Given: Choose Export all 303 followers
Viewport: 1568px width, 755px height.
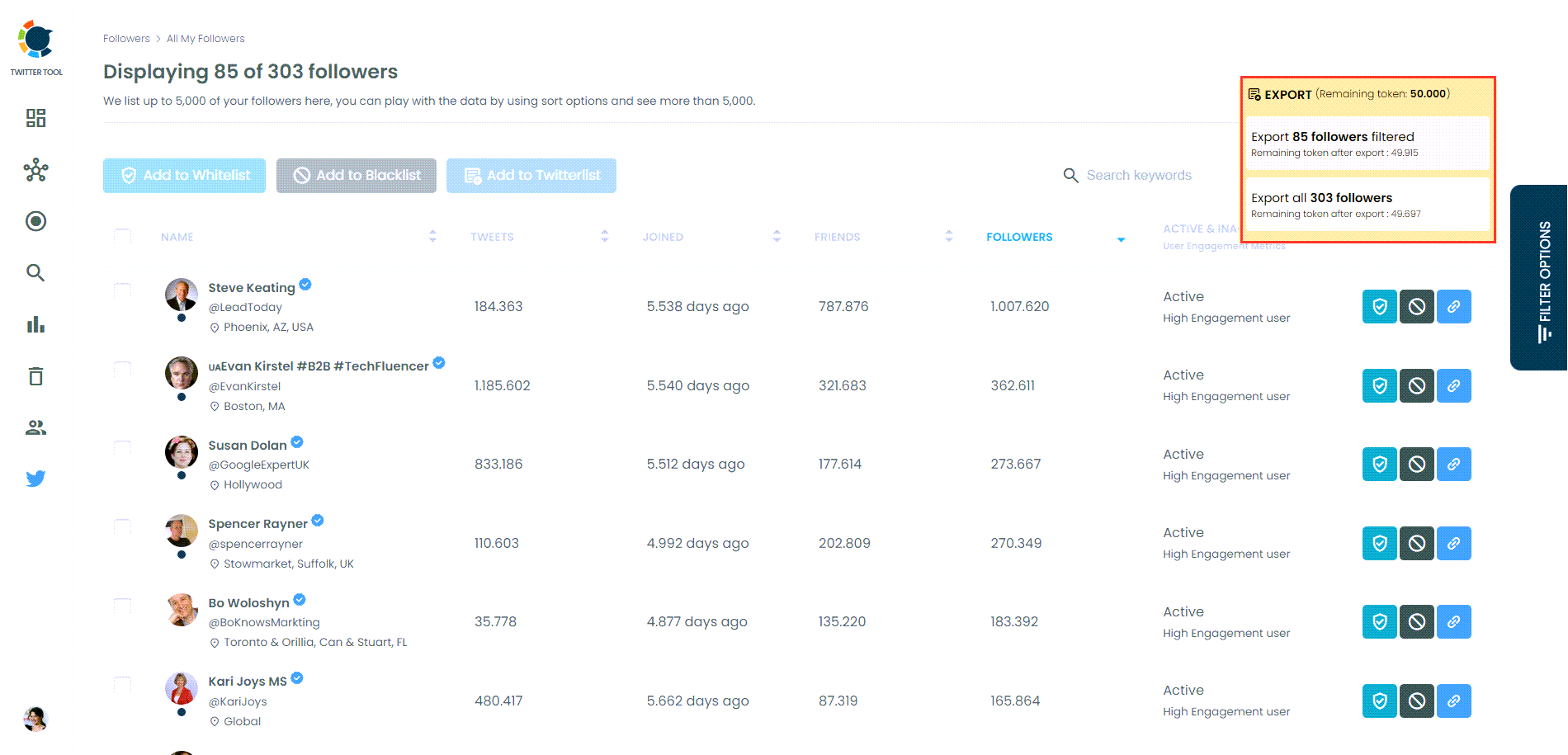Looking at the screenshot, I should pos(1366,204).
